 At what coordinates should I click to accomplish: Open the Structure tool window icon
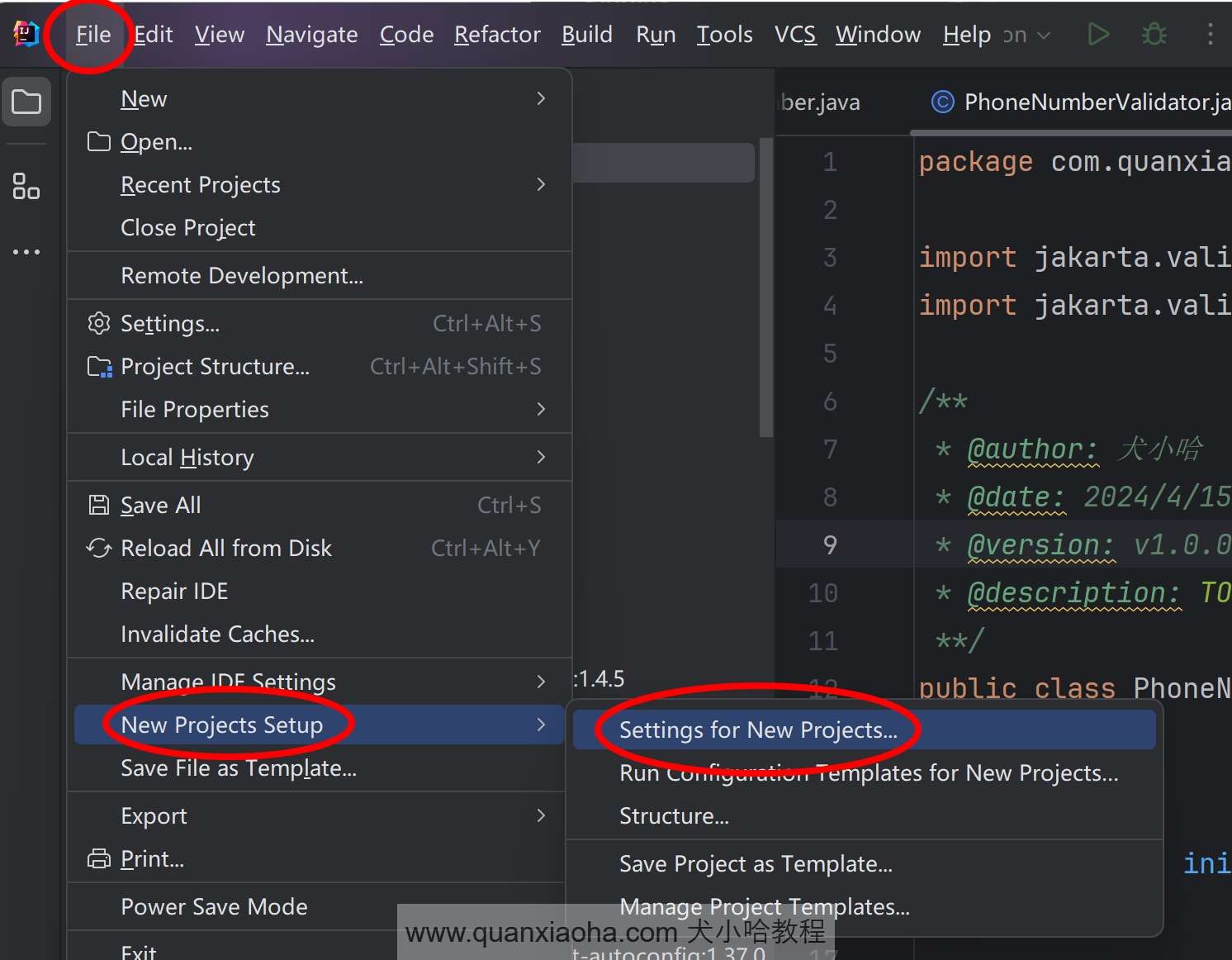click(26, 186)
